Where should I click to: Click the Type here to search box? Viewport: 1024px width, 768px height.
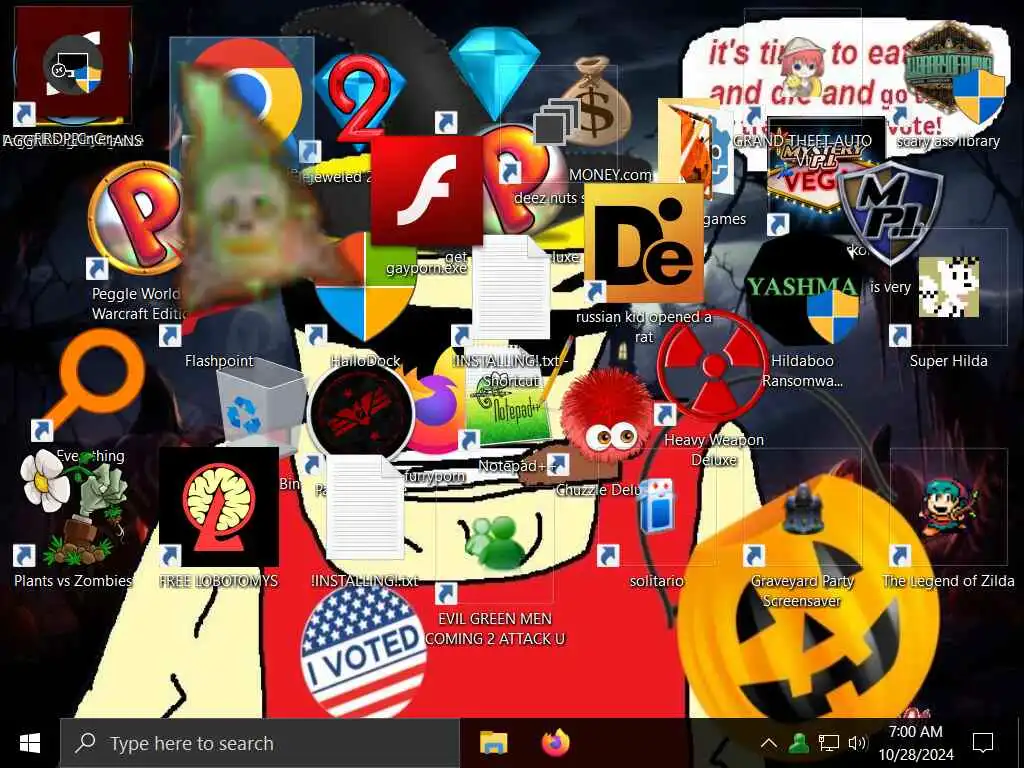260,743
